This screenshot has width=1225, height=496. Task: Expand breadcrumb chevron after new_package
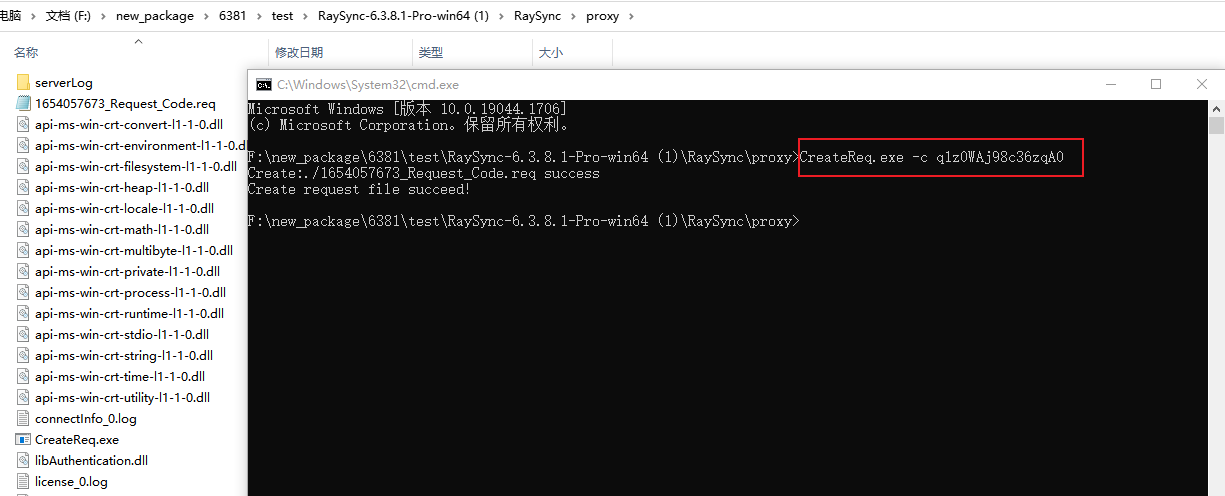pyautogui.click(x=205, y=16)
